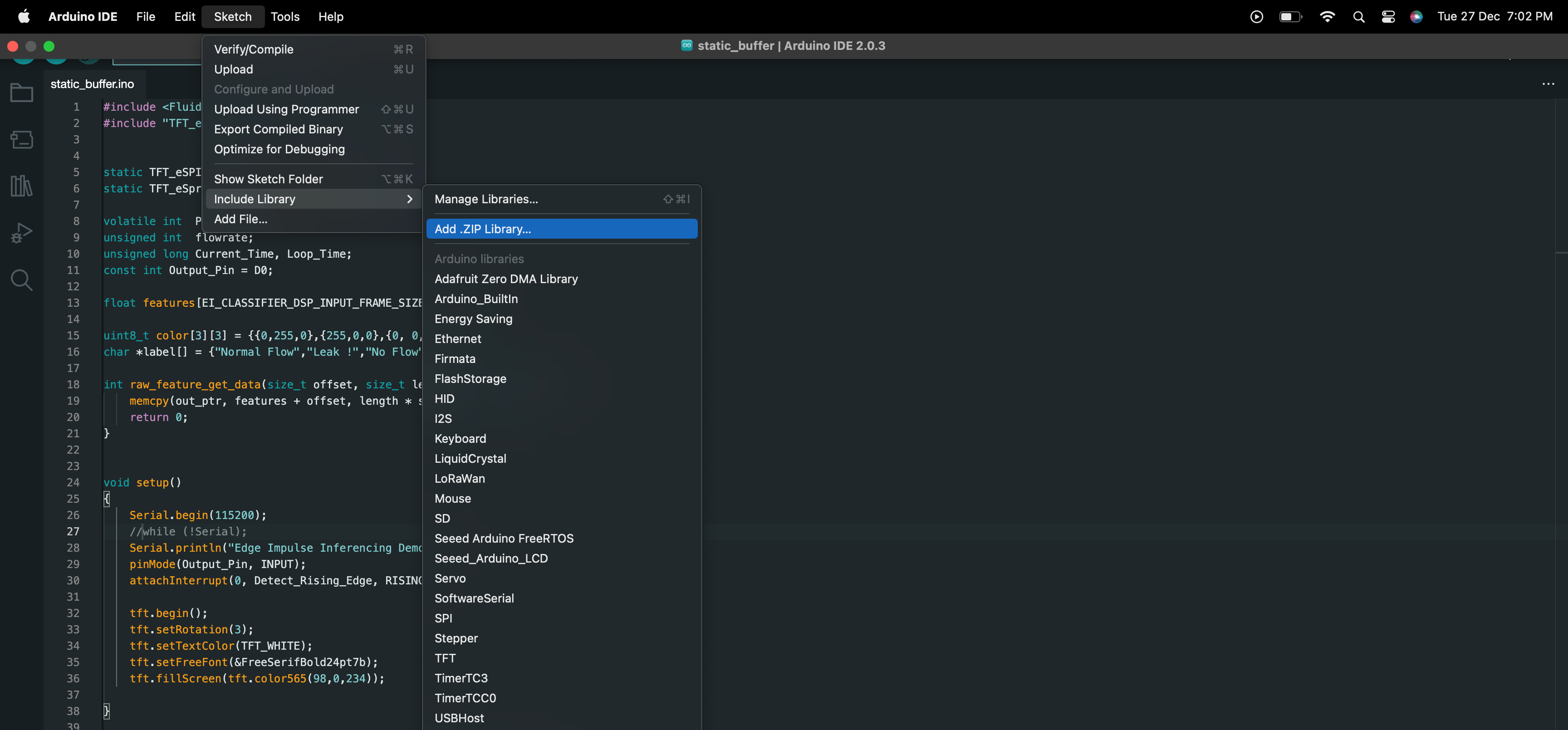This screenshot has height=730, width=1568.
Task: Open Control Center in the menu bar
Action: point(1388,16)
